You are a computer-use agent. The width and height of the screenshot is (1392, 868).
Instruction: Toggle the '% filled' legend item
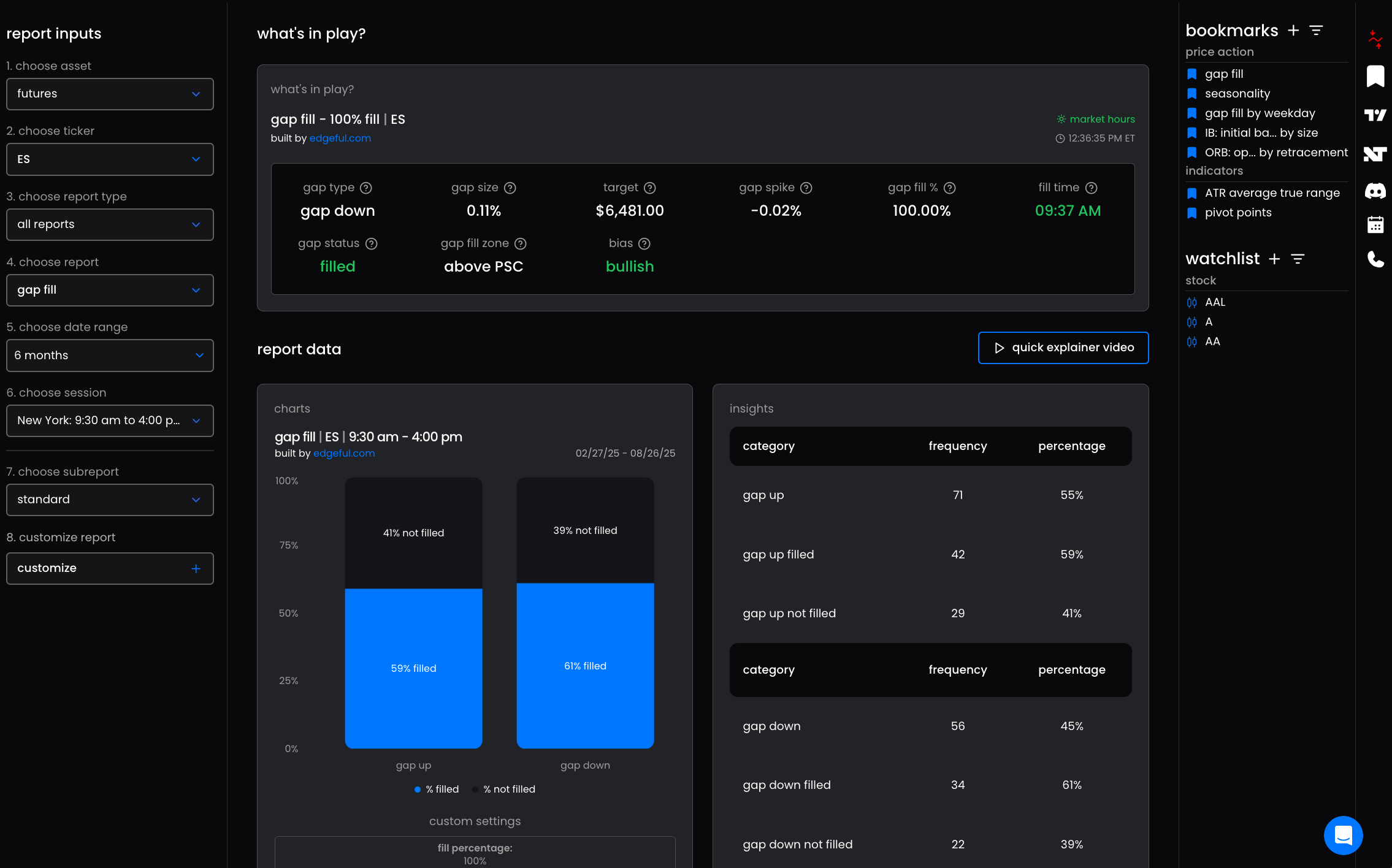pos(437,790)
